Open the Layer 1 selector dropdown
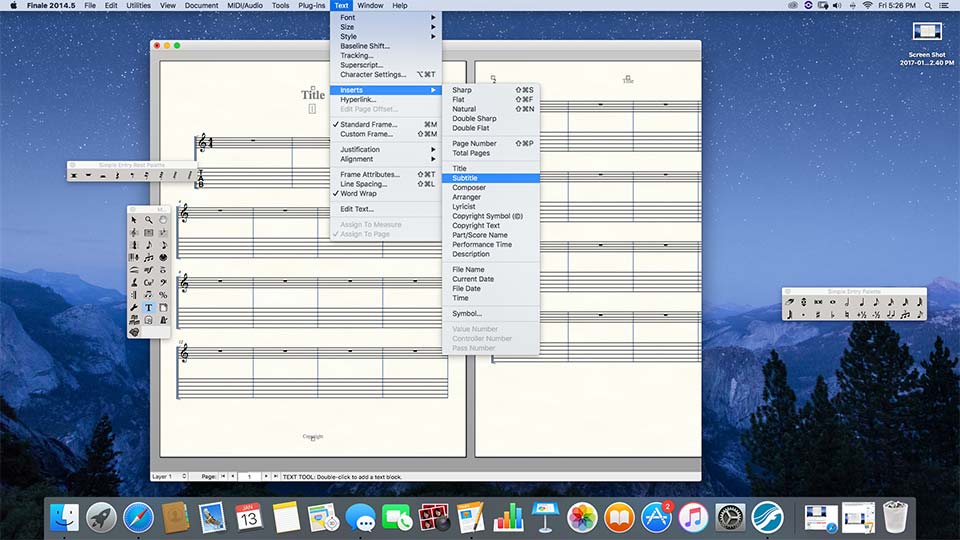The width and height of the screenshot is (960, 540). pos(170,476)
